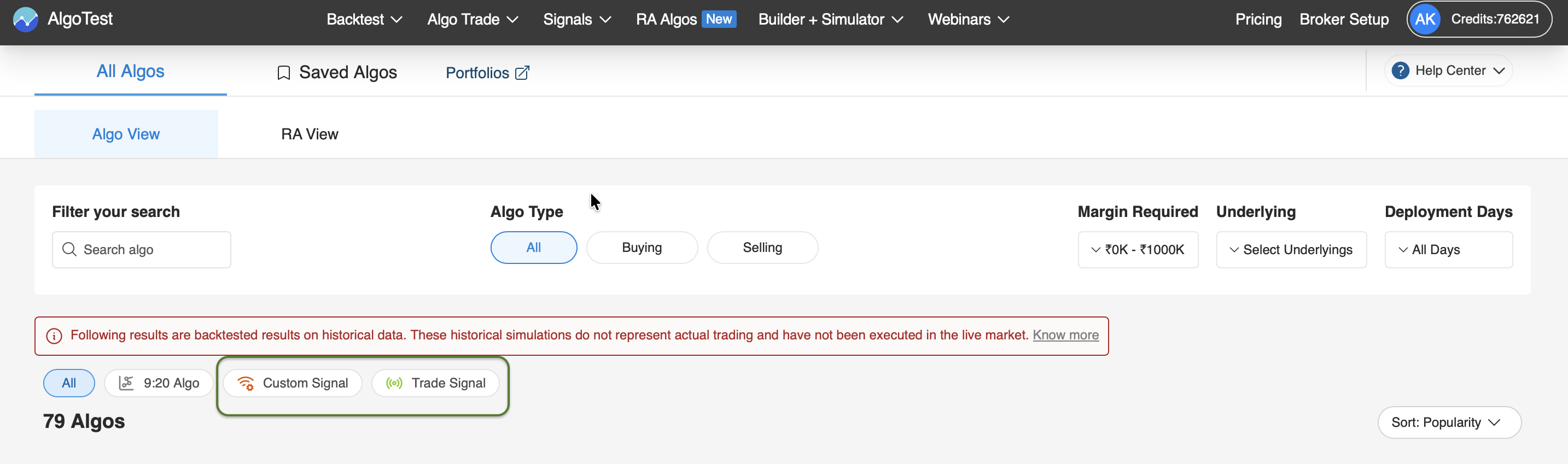Switch to the RA View tab
Image resolution: width=1568 pixels, height=464 pixels.
coord(309,134)
